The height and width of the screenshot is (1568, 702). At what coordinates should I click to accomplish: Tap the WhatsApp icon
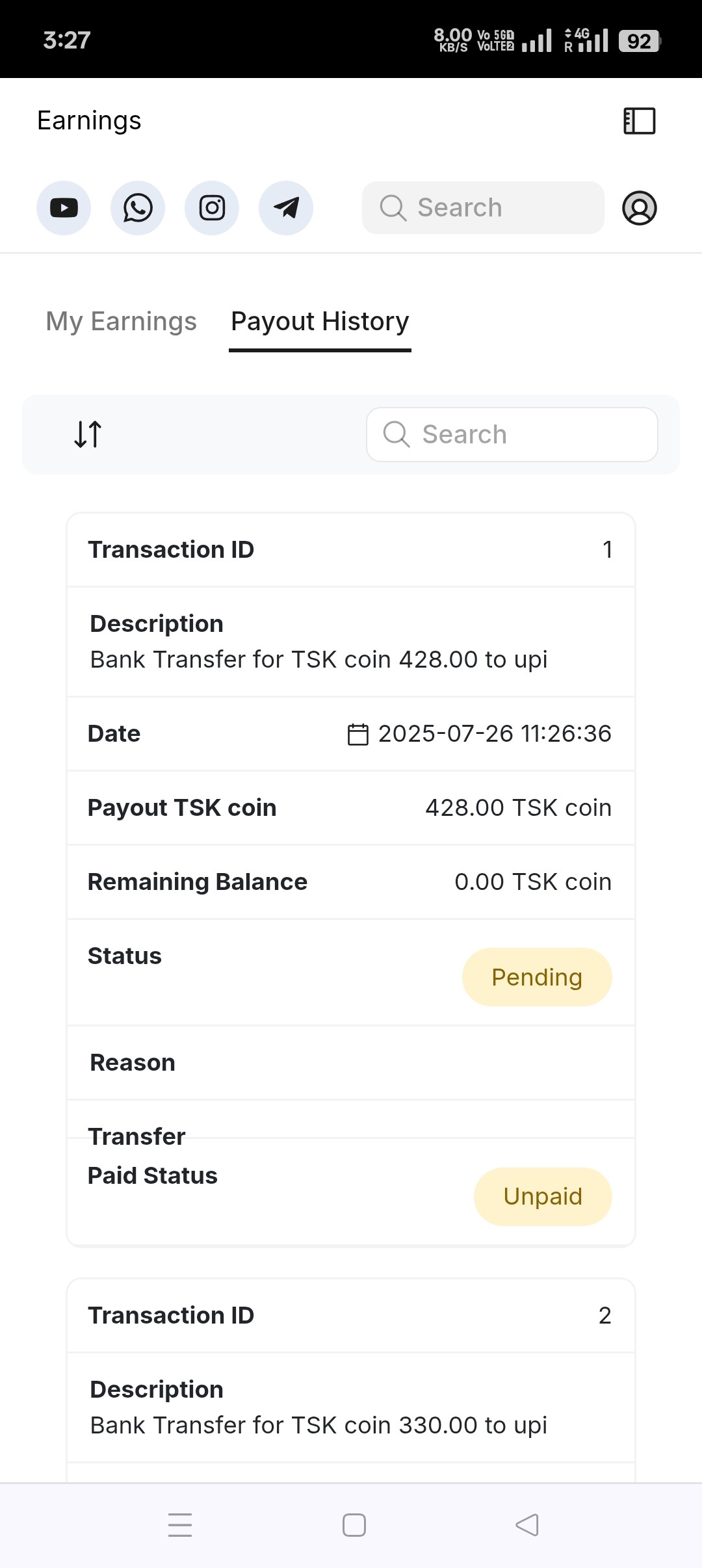(138, 208)
